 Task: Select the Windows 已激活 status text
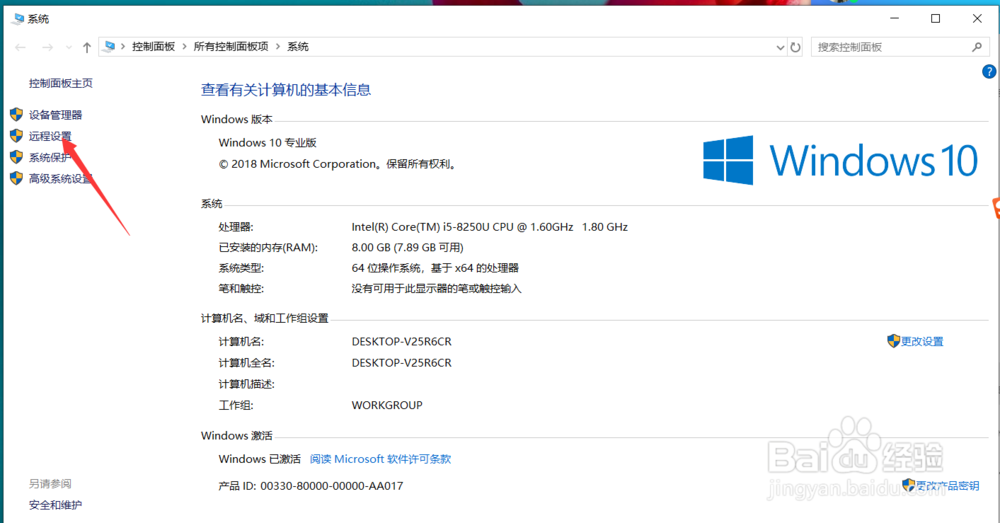coord(259,459)
